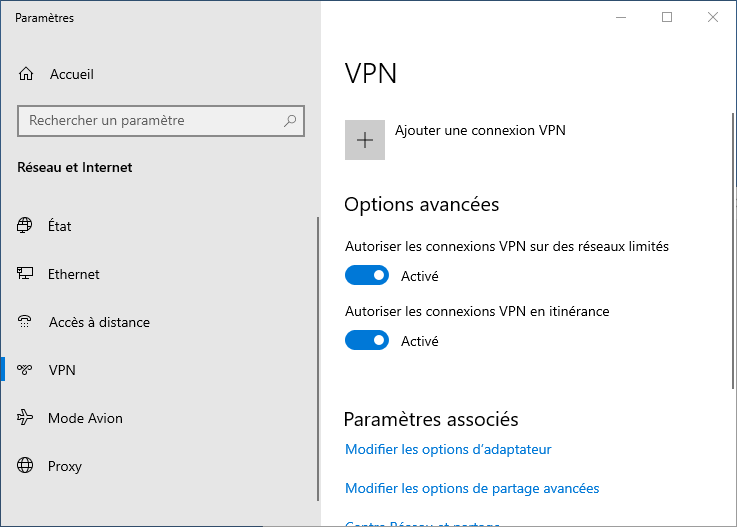The image size is (737, 527).
Task: Maximize the Paramètres window
Action: coord(667,17)
